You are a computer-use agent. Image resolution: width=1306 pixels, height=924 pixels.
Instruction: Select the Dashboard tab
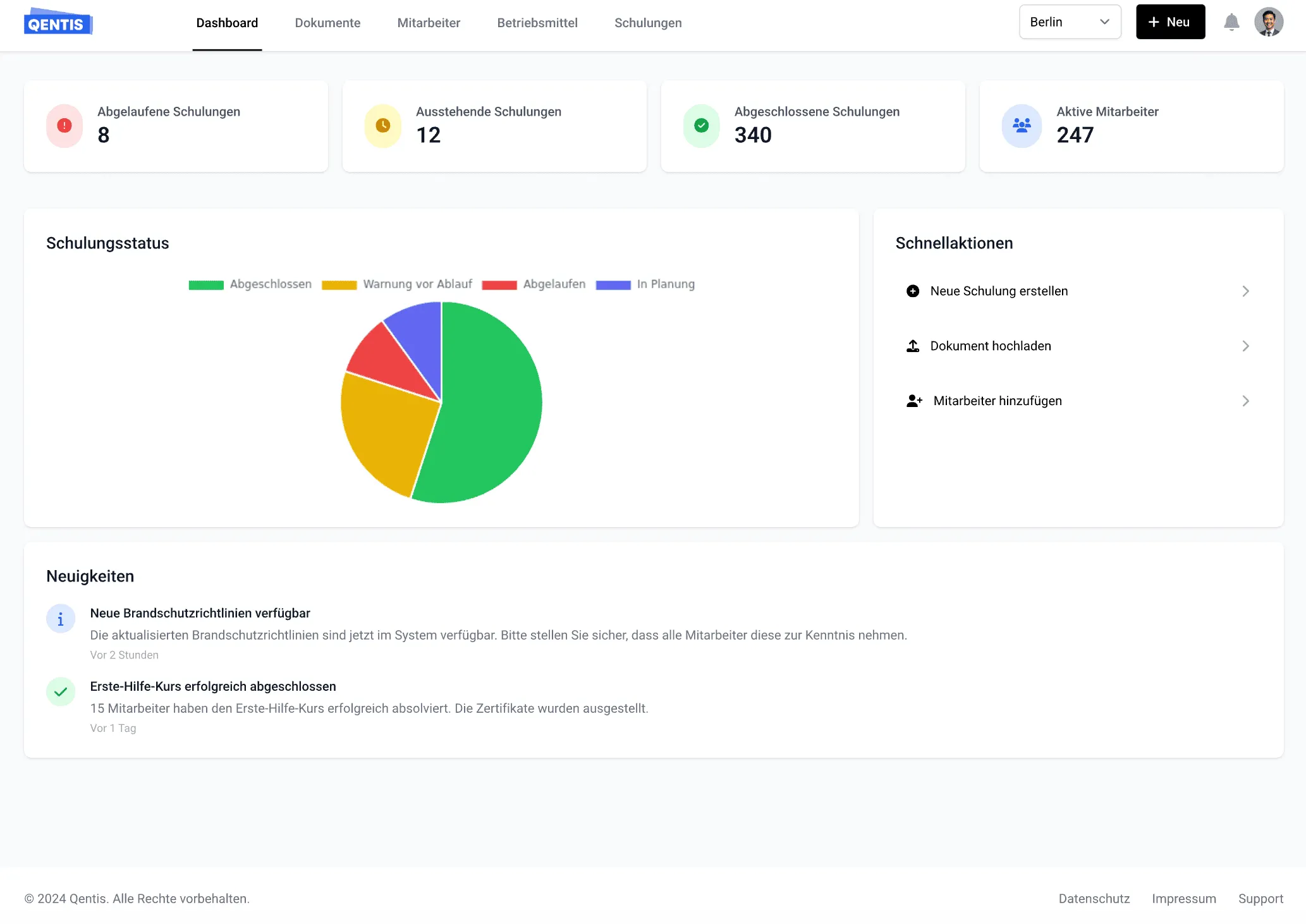pos(227,23)
